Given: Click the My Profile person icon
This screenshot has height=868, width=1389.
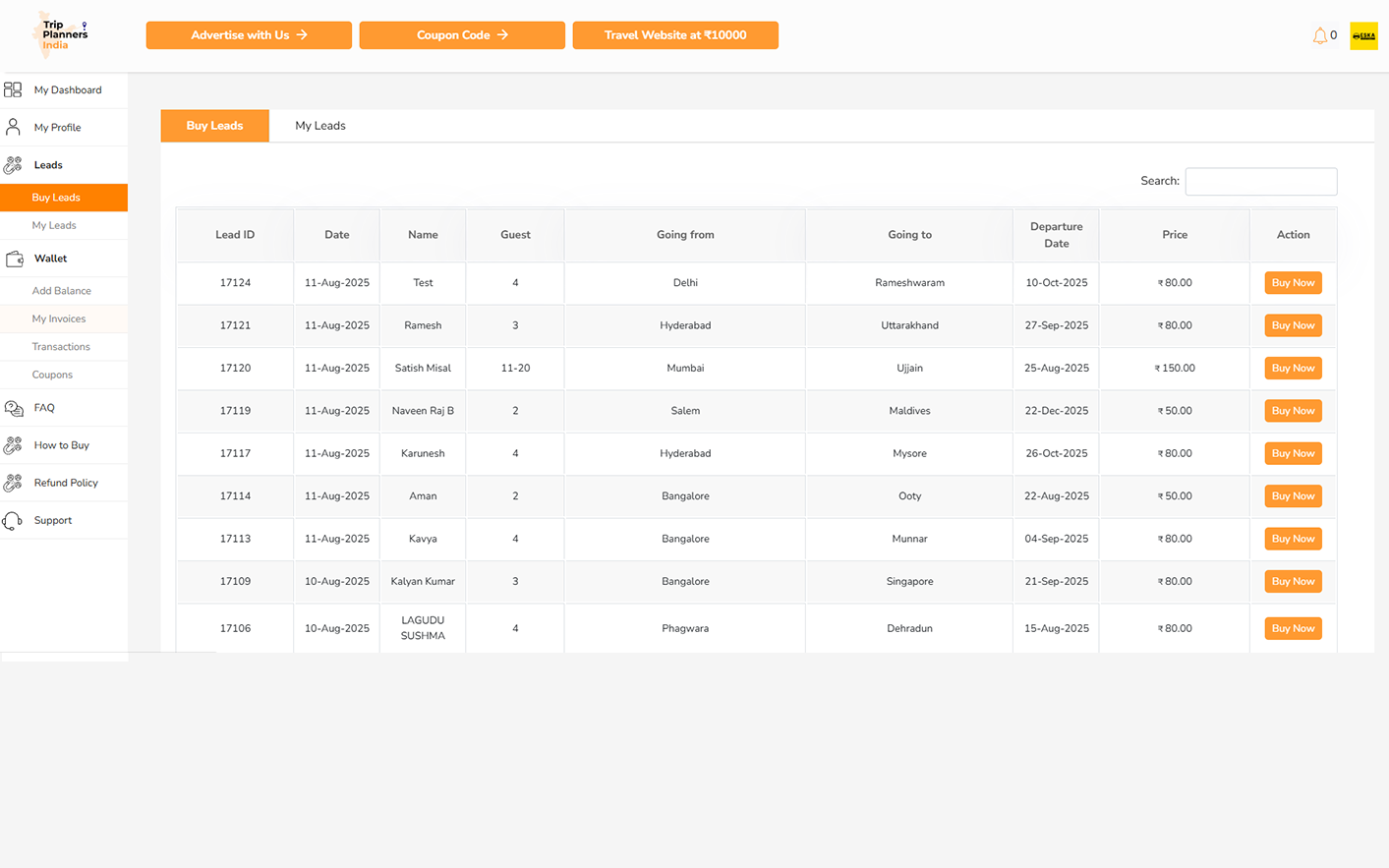Looking at the screenshot, I should [x=13, y=128].
